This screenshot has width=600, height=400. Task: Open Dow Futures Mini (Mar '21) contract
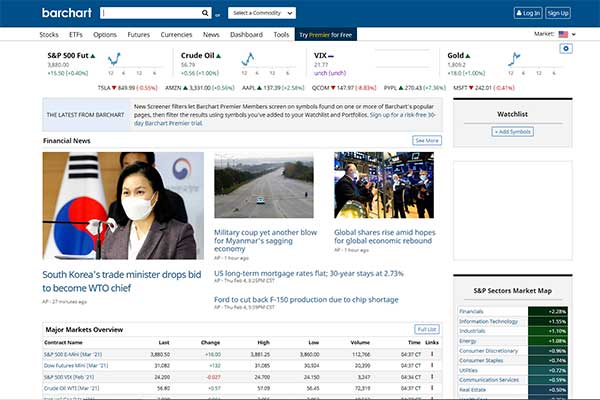(x=76, y=365)
